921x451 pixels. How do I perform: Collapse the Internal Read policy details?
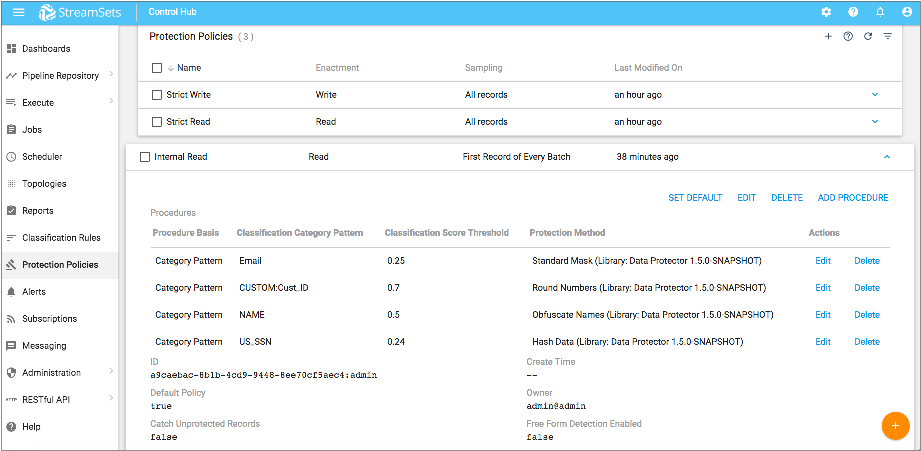[886, 157]
